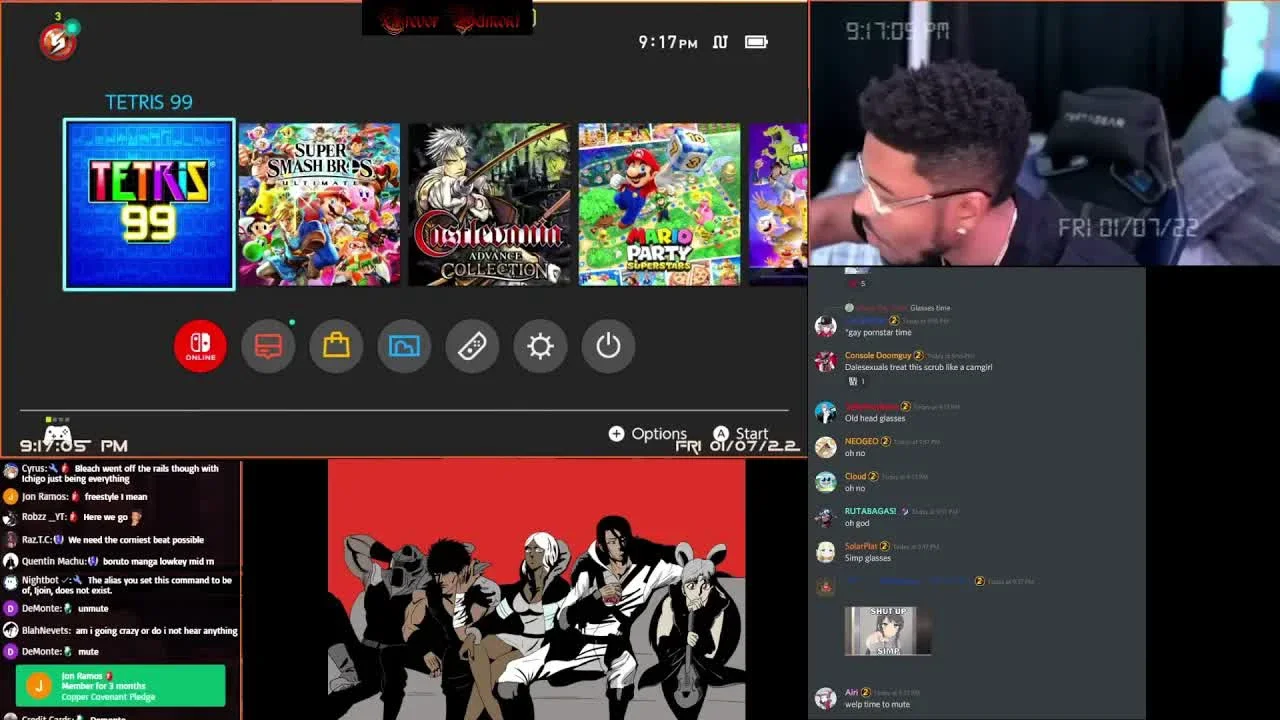Click the Start A button hint
This screenshot has width=1280, height=720.
tap(740, 434)
